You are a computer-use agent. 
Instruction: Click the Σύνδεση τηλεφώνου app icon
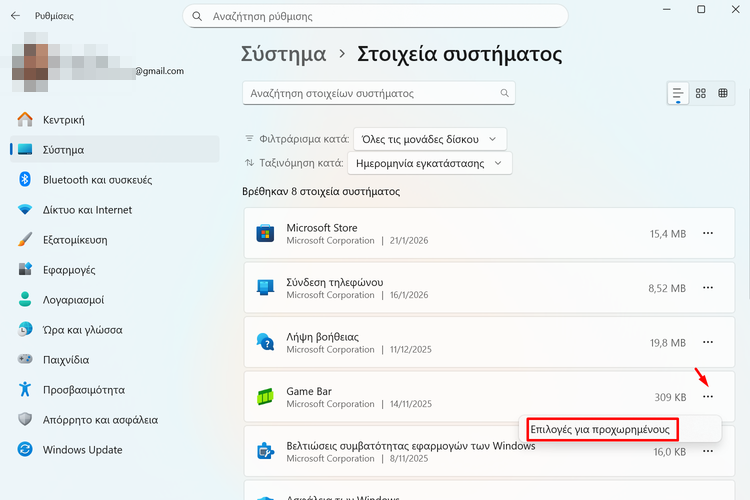coord(265,288)
